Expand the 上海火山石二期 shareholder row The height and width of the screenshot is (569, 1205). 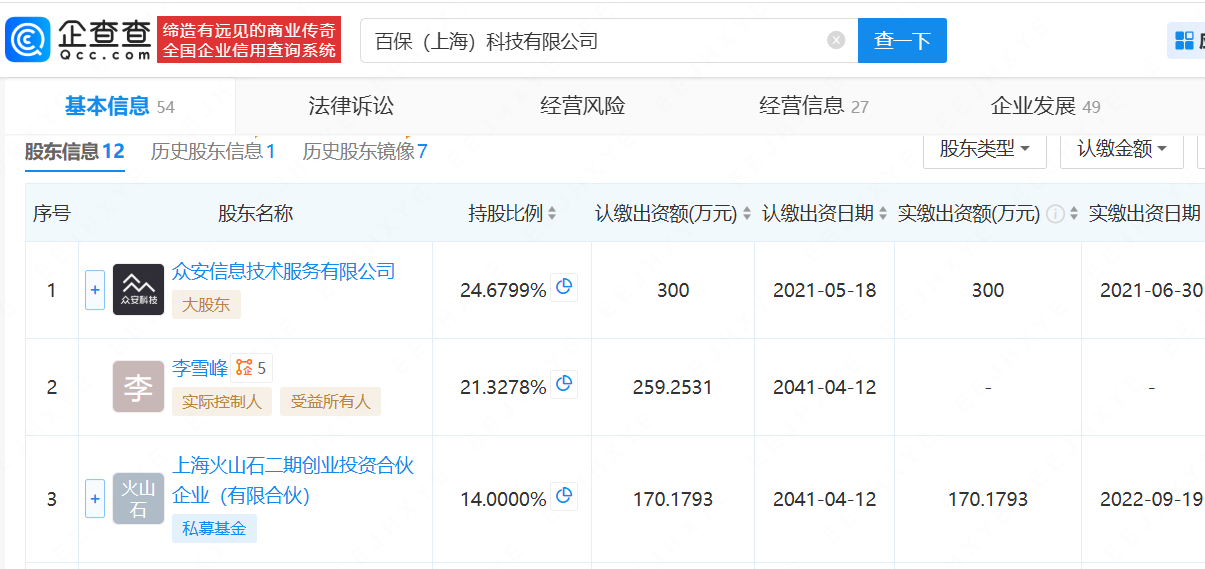click(x=95, y=498)
